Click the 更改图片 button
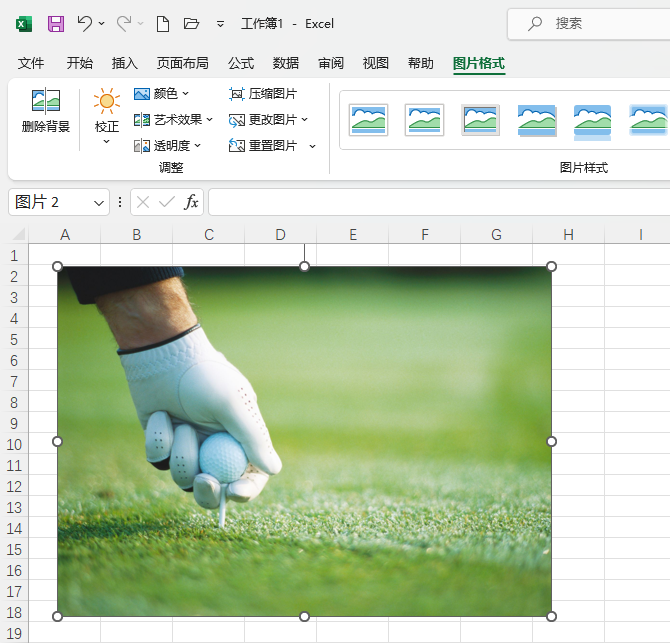This screenshot has height=643, width=670. (x=263, y=120)
